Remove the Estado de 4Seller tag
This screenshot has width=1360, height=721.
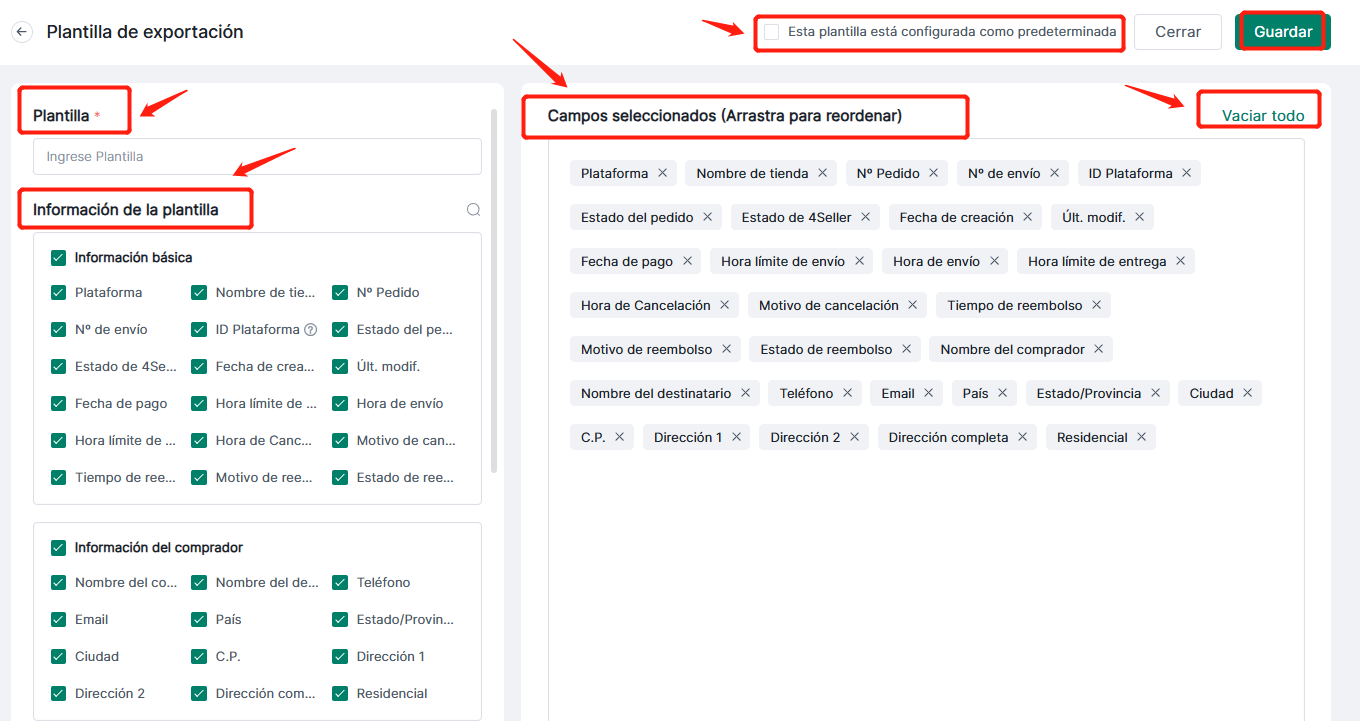tap(865, 217)
